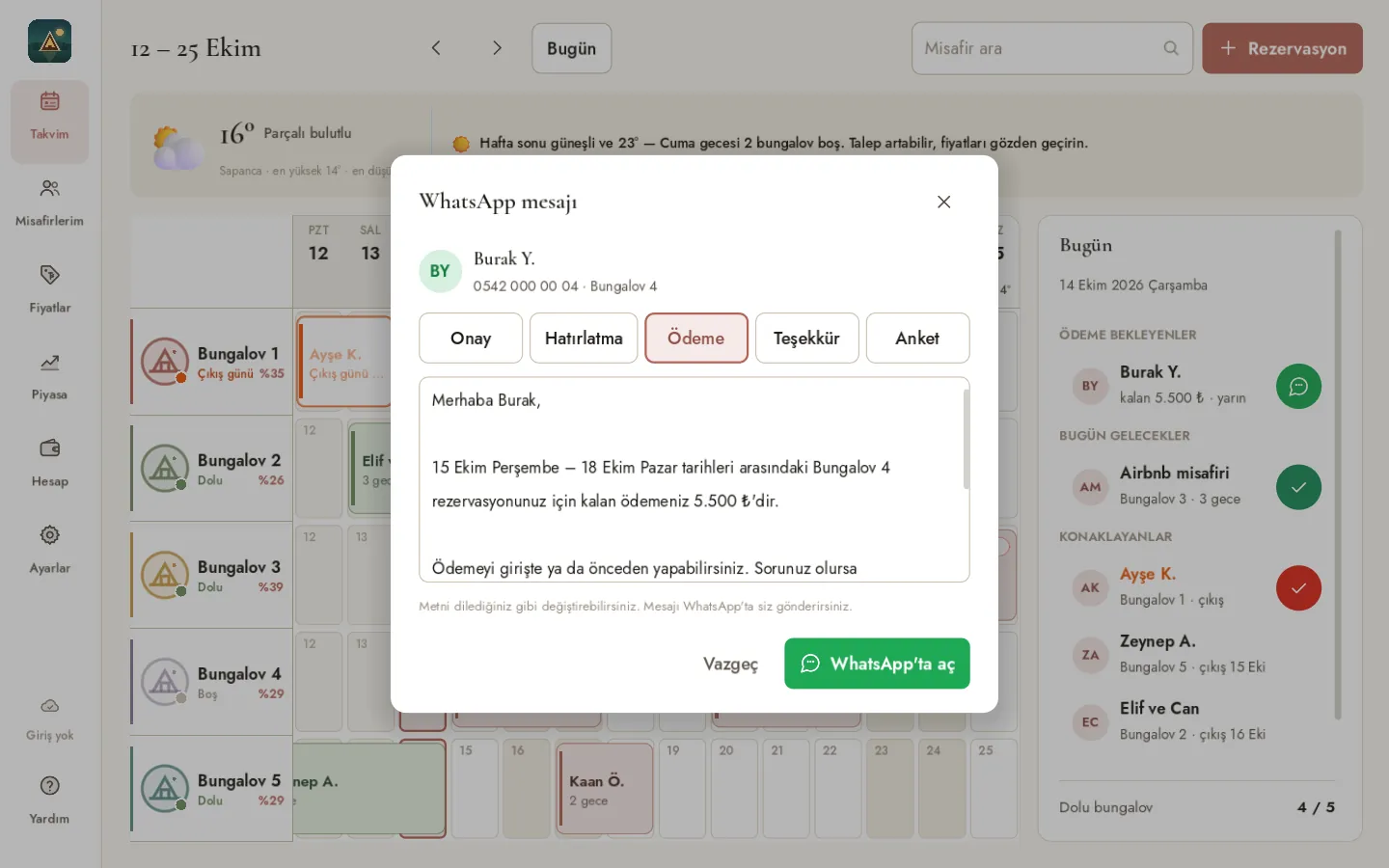Click the Misafir ara search field
1389x868 pixels.
1051,48
